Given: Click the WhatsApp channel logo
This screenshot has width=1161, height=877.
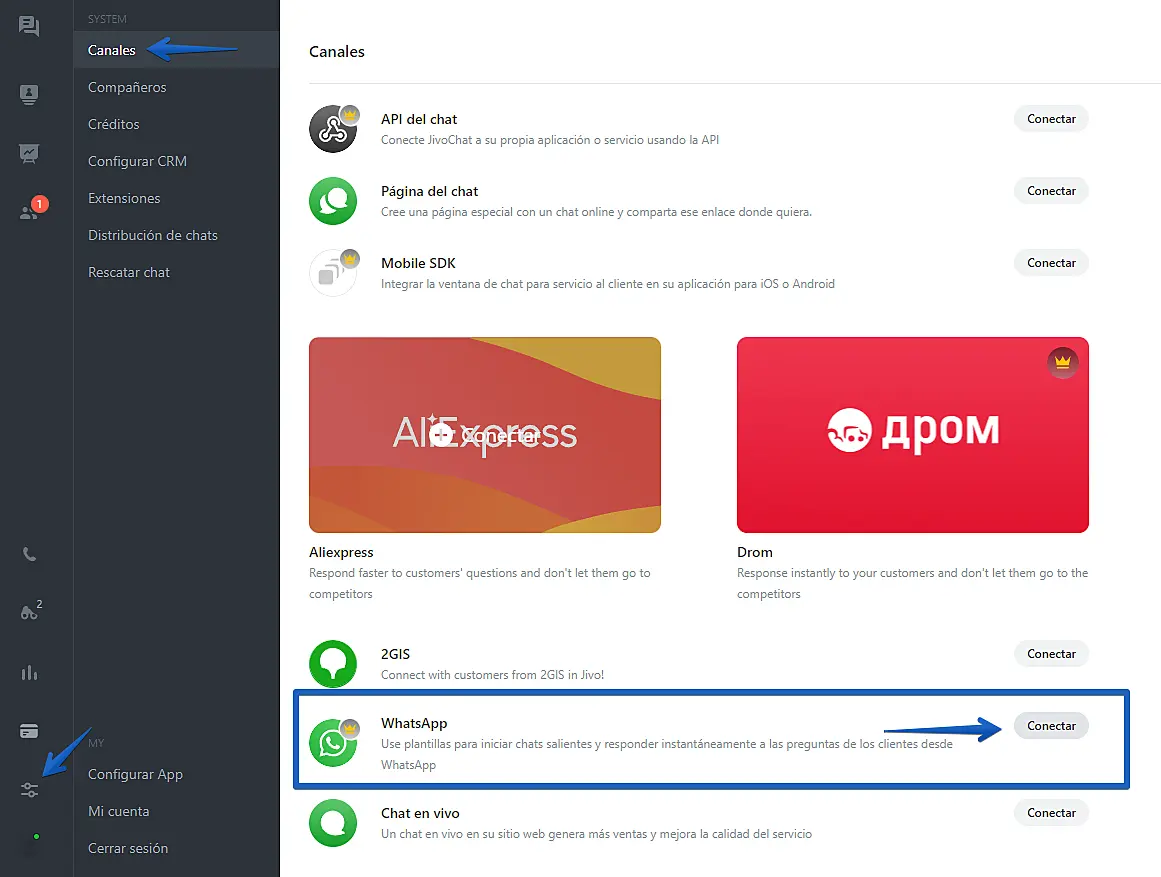Looking at the screenshot, I should pyautogui.click(x=333, y=743).
